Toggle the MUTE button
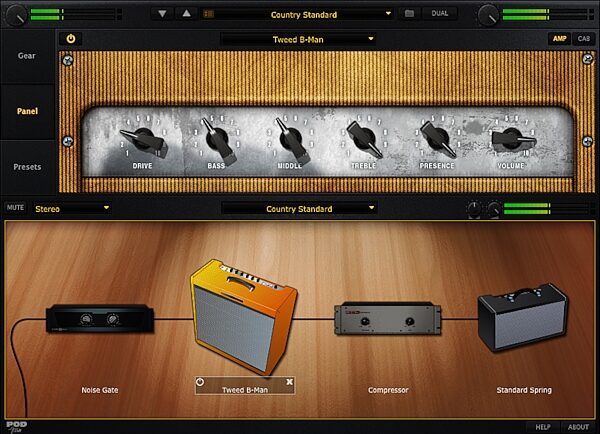The height and width of the screenshot is (434, 600). pyautogui.click(x=15, y=207)
